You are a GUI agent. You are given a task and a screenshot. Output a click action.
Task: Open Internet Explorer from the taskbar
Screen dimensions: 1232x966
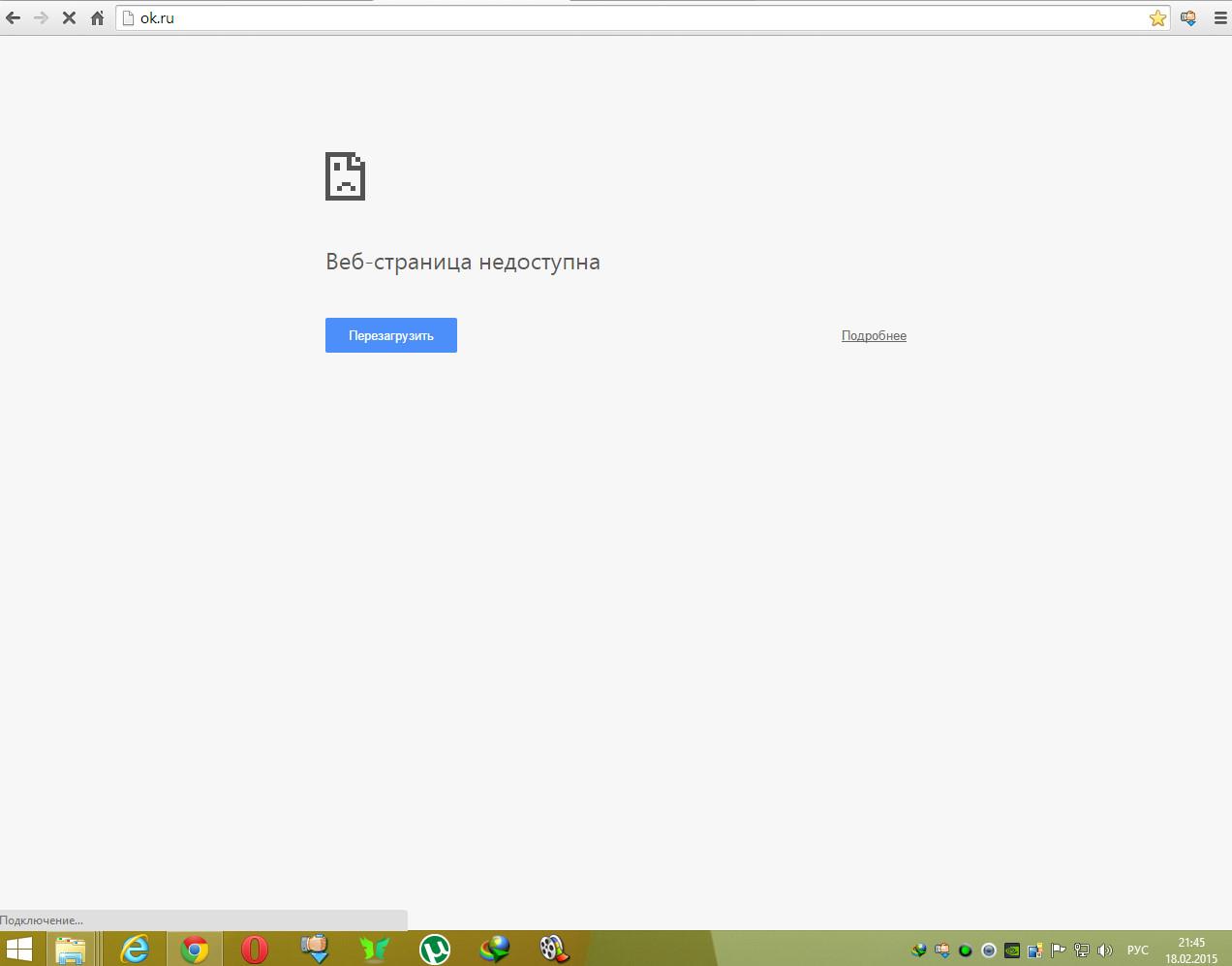click(134, 949)
